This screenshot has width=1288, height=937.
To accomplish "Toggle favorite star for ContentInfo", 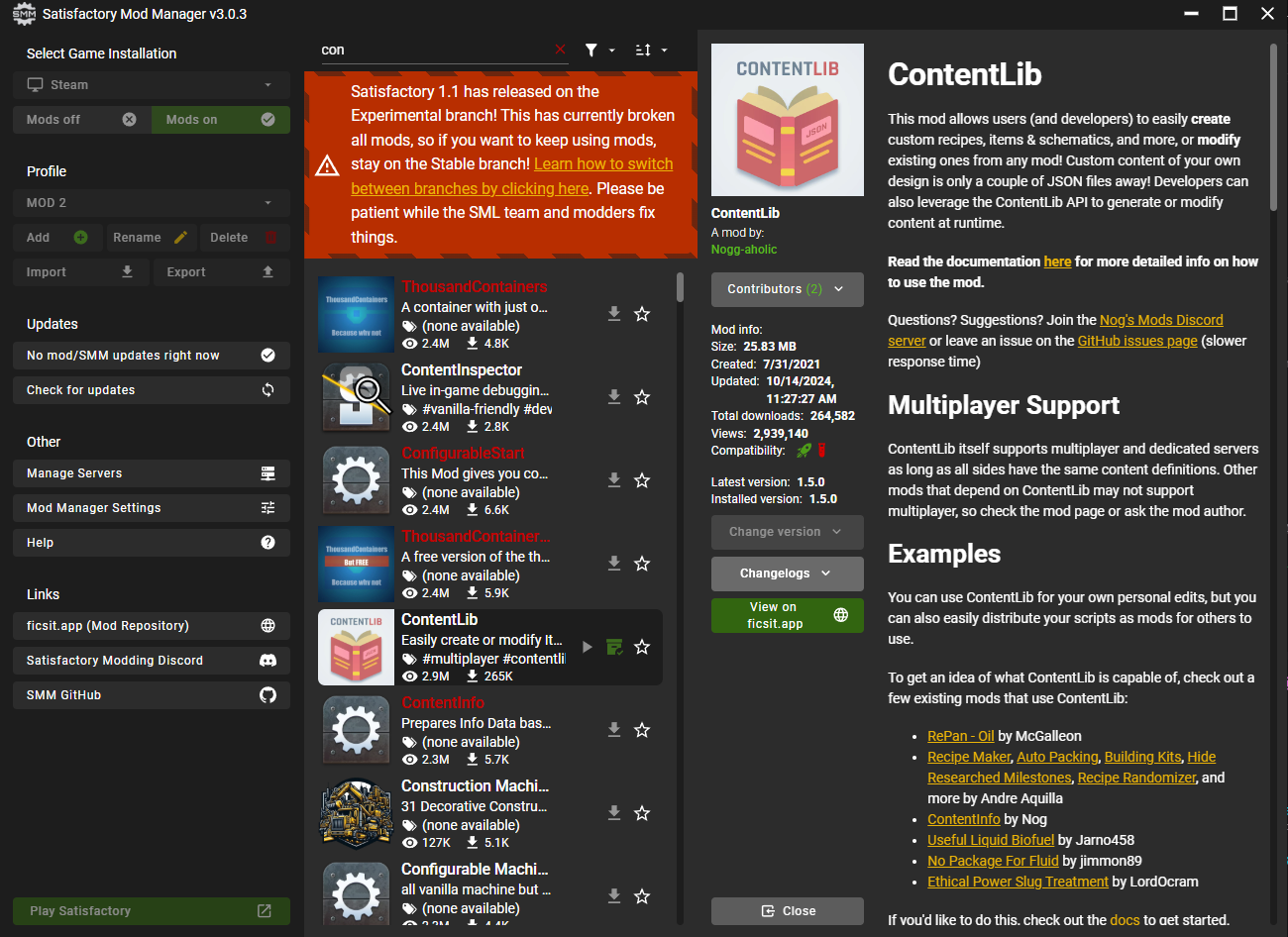I will click(642, 730).
